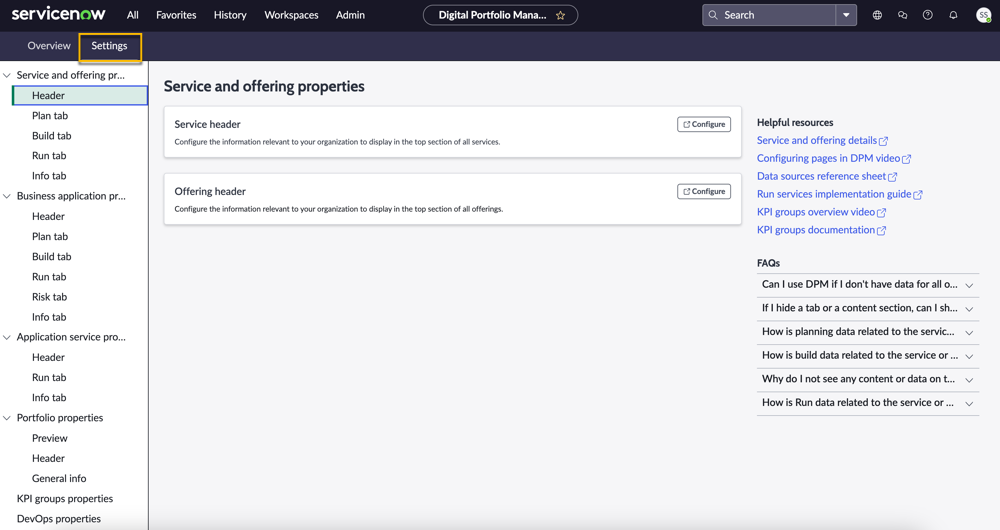Open the search options dropdown arrow
The image size is (1000, 530).
(x=846, y=15)
